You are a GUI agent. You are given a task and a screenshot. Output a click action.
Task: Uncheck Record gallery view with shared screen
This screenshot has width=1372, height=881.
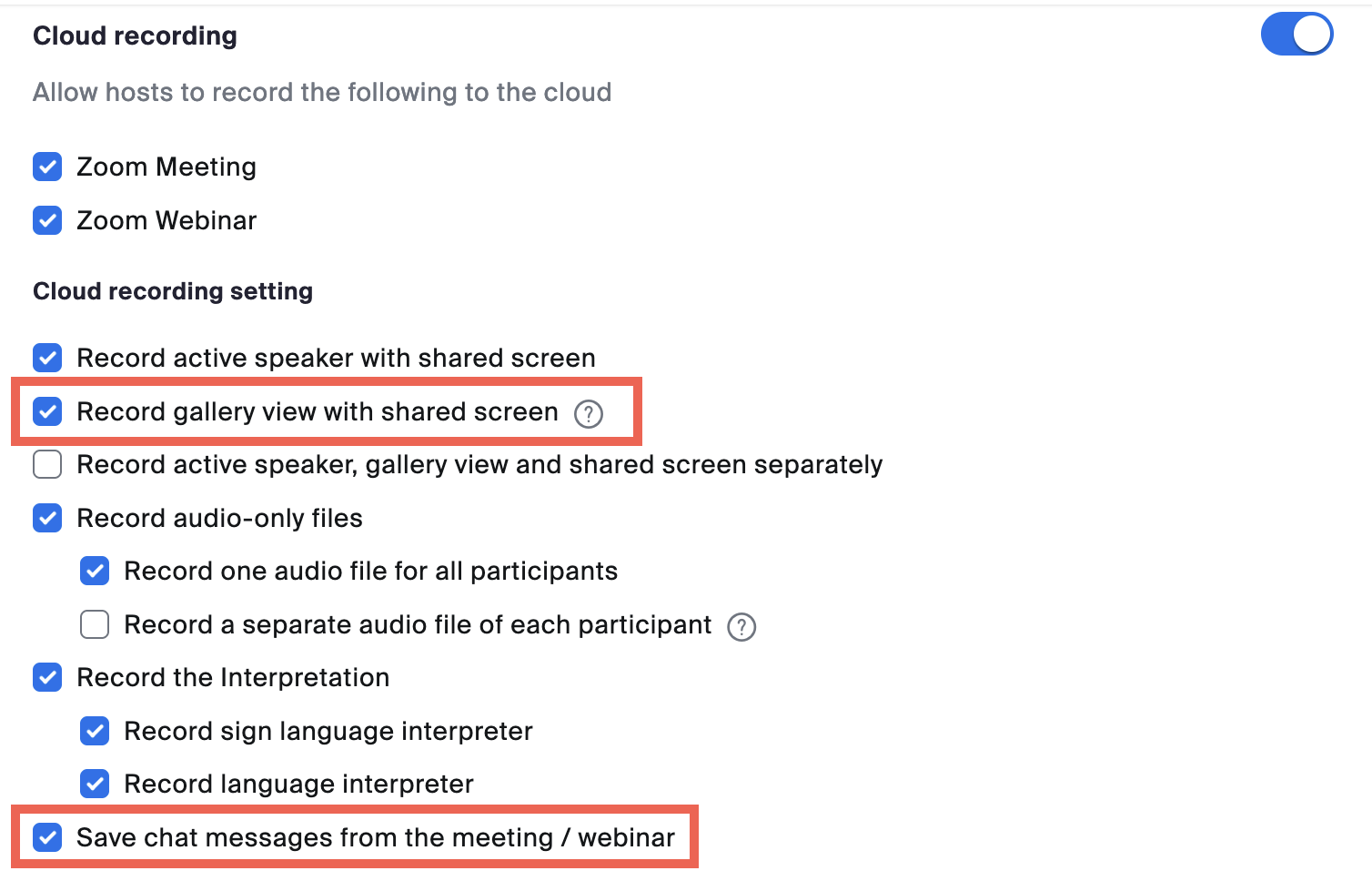(46, 411)
